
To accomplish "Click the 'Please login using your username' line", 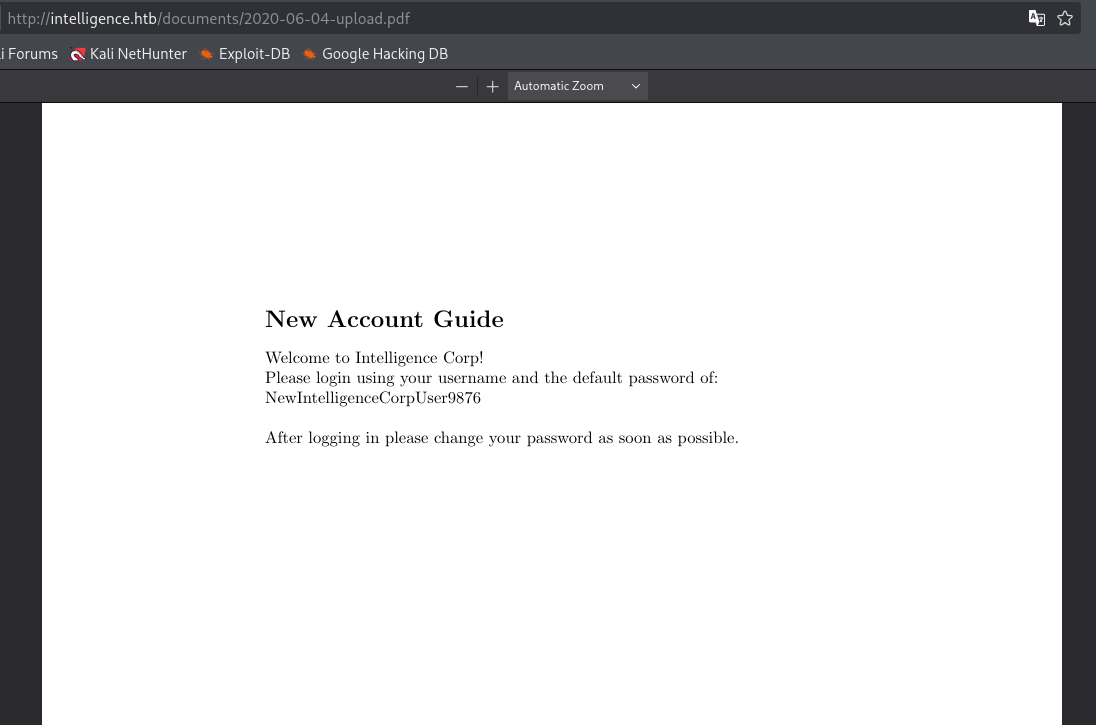I will 491,378.
